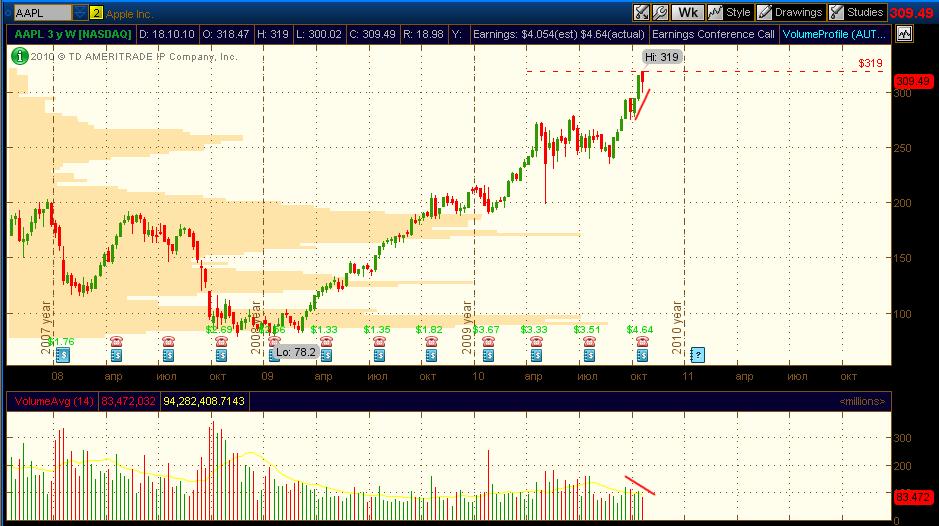Viewport: 939px width, 526px height.
Task: Click the chart mode icon right of VolumeProfile
Action: [904, 34]
